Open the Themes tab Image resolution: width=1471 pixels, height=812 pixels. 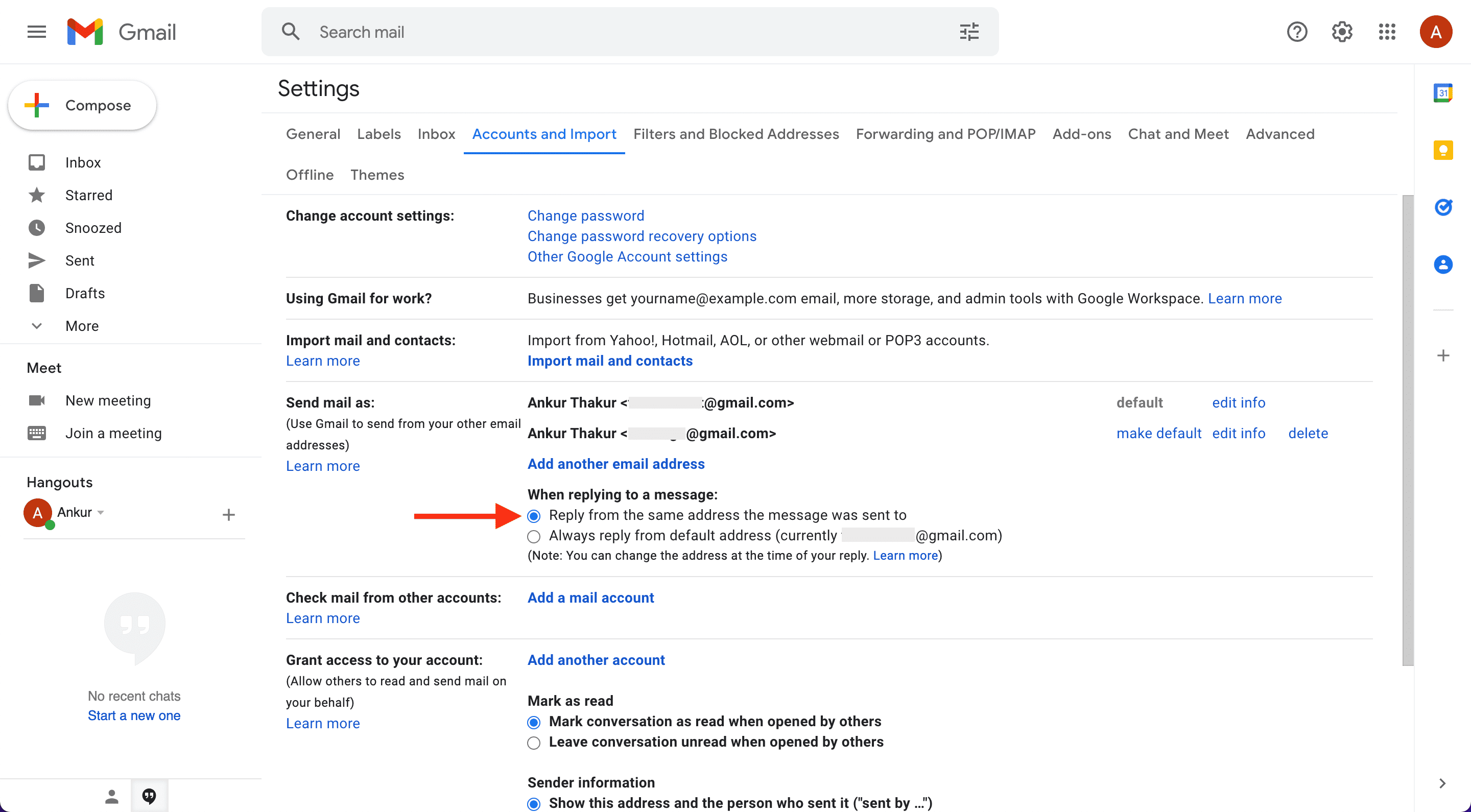(x=377, y=175)
